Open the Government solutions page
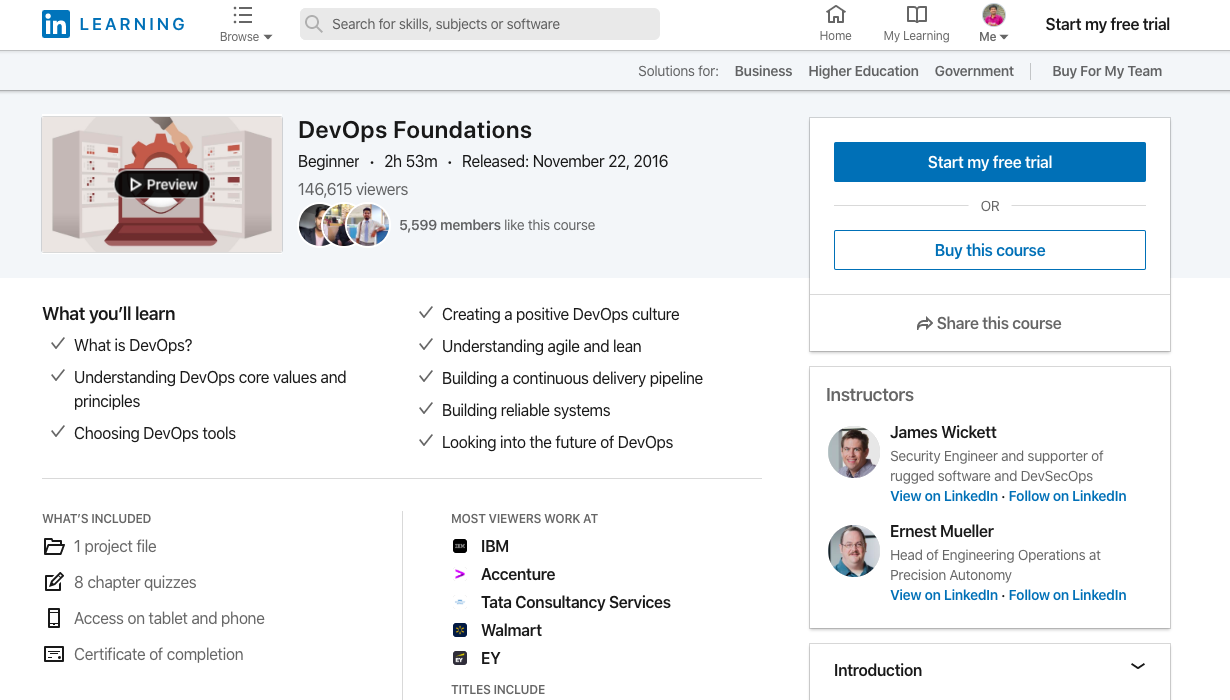Screen dimensions: 1230x700 pyautogui.click(x=974, y=71)
